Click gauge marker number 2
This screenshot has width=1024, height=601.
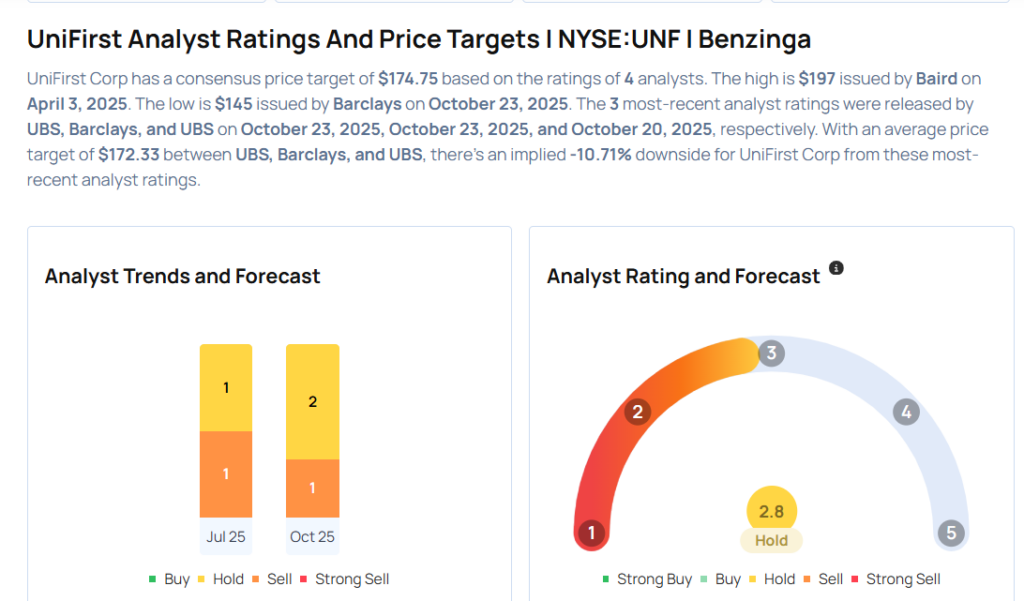638,412
